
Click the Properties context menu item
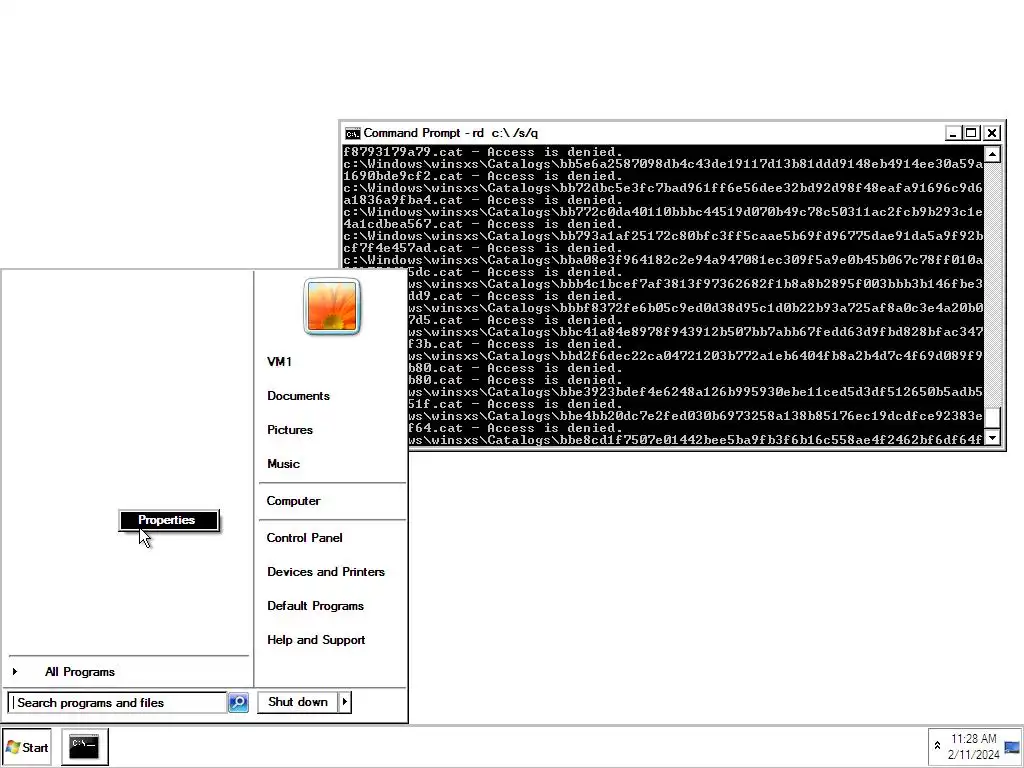click(x=169, y=520)
